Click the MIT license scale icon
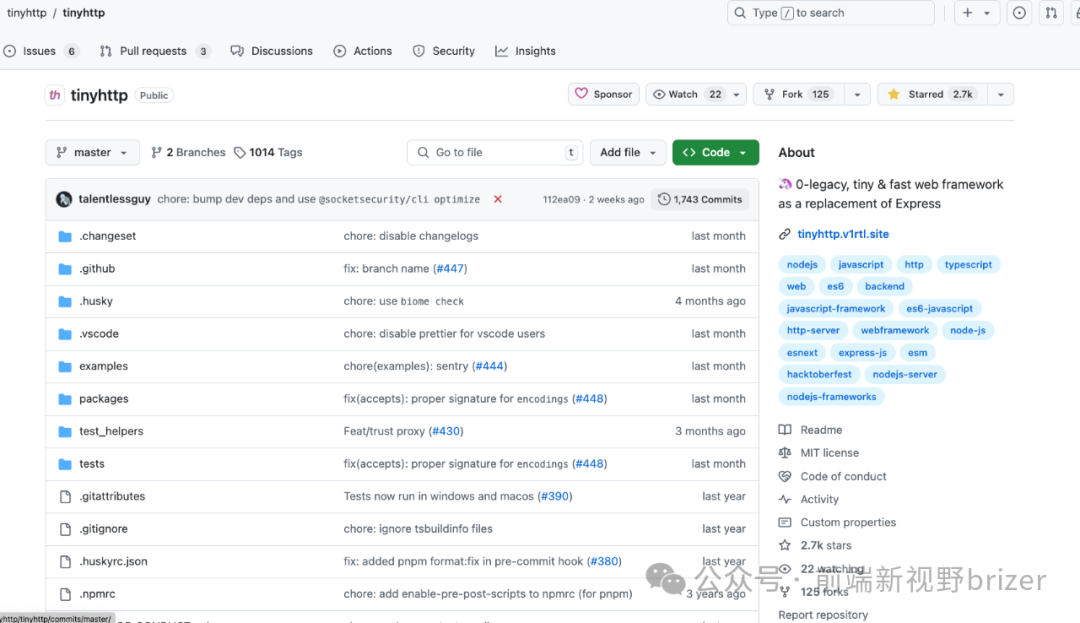The width and height of the screenshot is (1080, 623). coord(785,453)
